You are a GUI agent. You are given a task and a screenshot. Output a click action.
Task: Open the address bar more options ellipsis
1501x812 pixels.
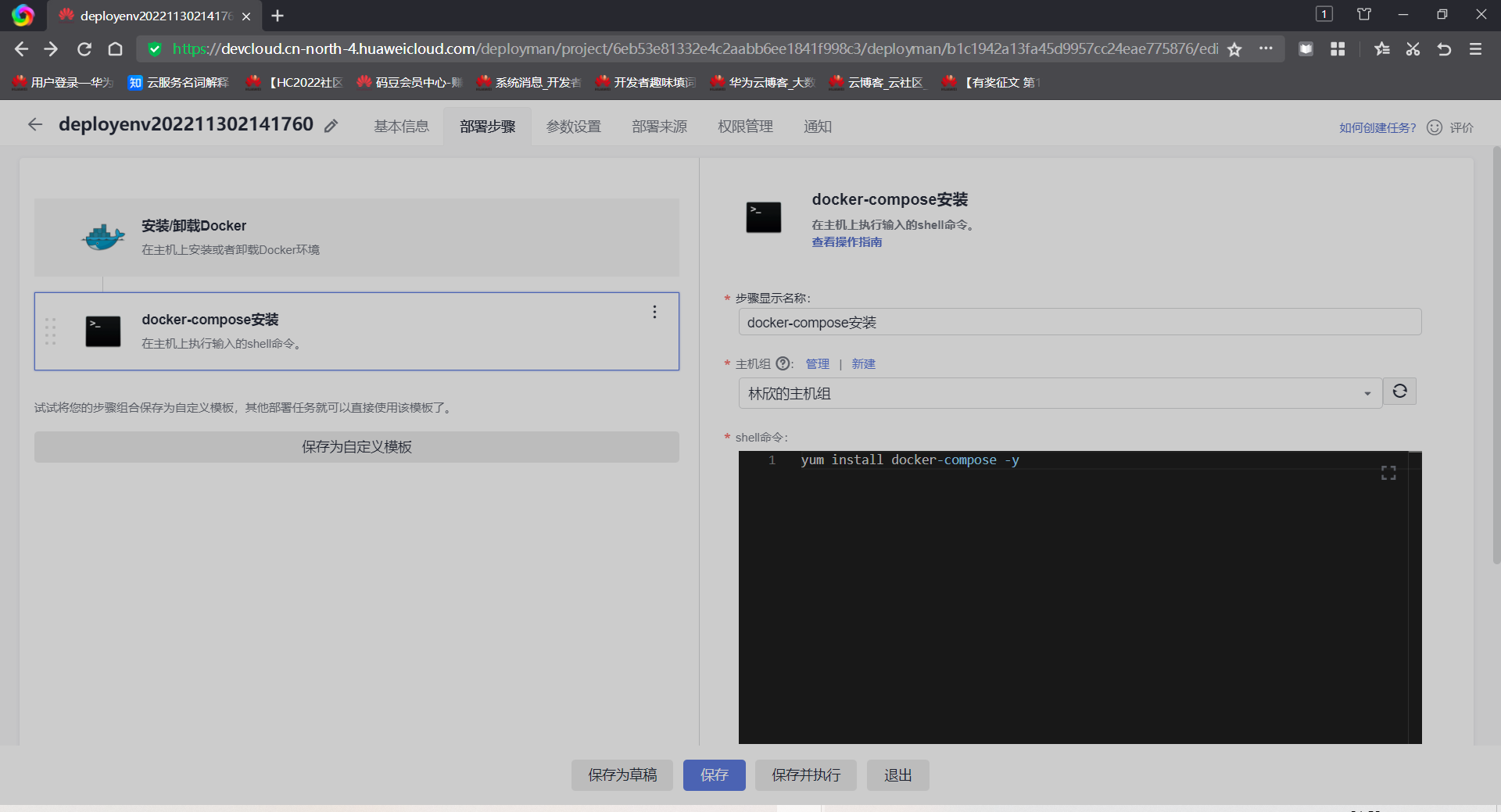(1266, 48)
